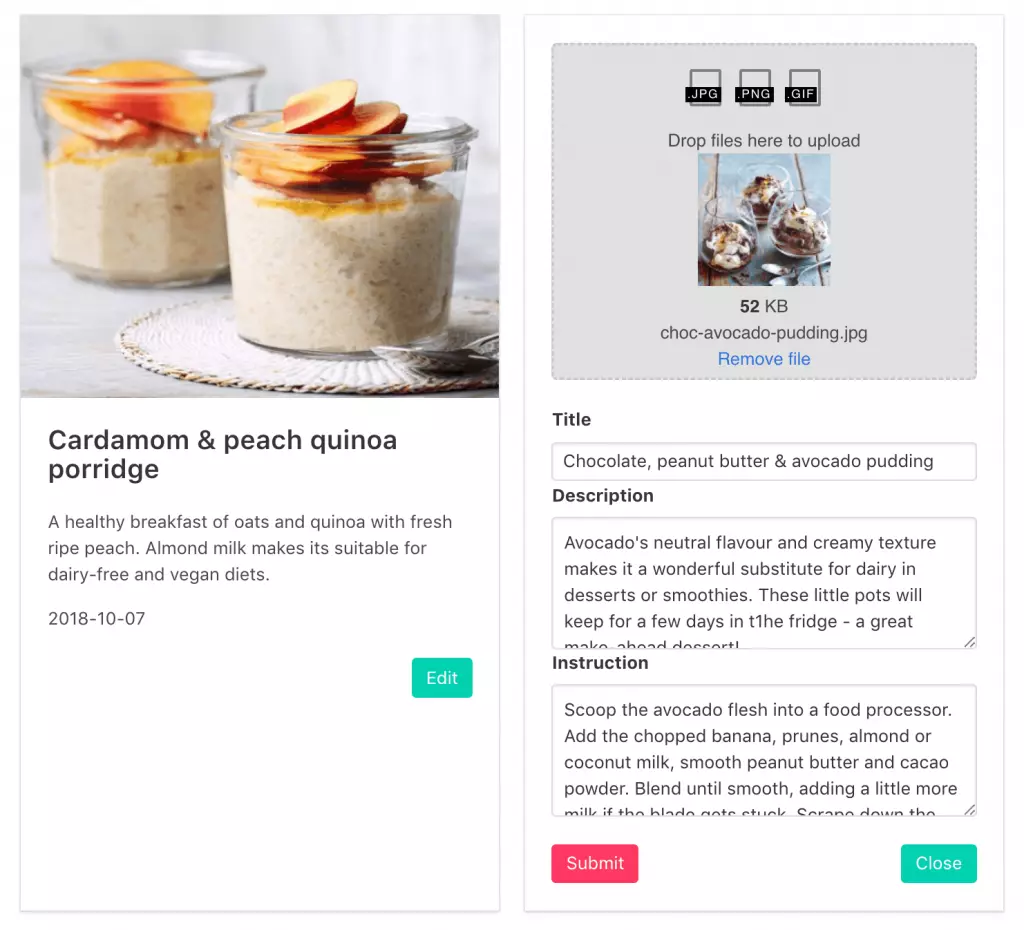The width and height of the screenshot is (1024, 930).
Task: Close the recipe form
Action: (x=938, y=863)
